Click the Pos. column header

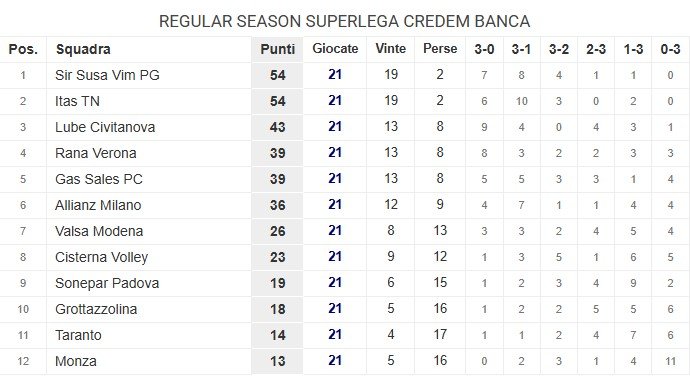point(23,49)
